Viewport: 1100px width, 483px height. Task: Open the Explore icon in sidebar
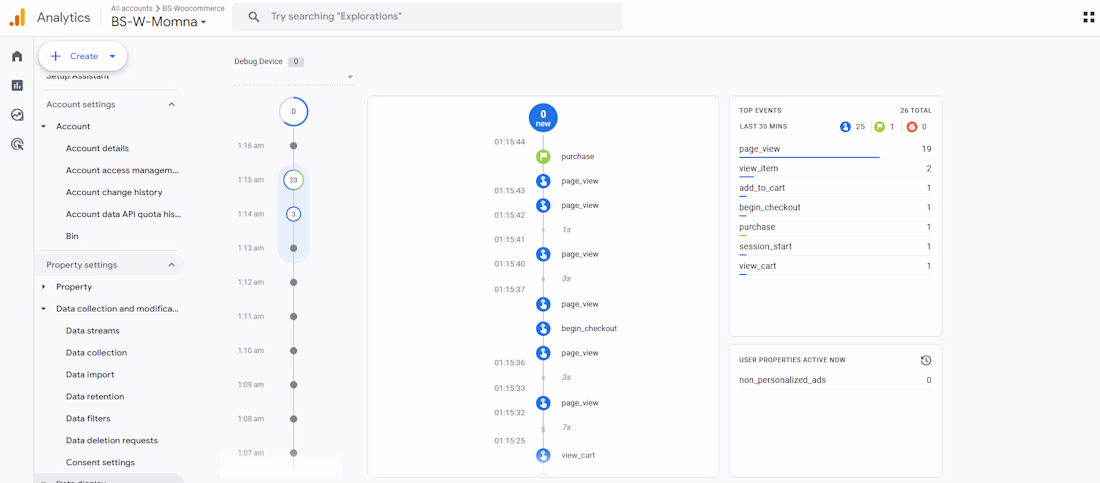pos(17,115)
